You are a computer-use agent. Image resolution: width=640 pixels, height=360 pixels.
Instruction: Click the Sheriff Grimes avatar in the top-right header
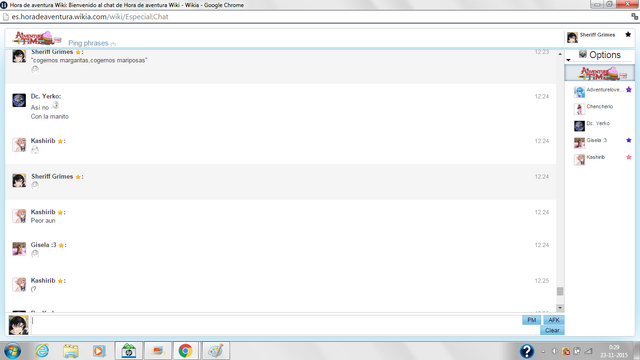tap(572, 38)
